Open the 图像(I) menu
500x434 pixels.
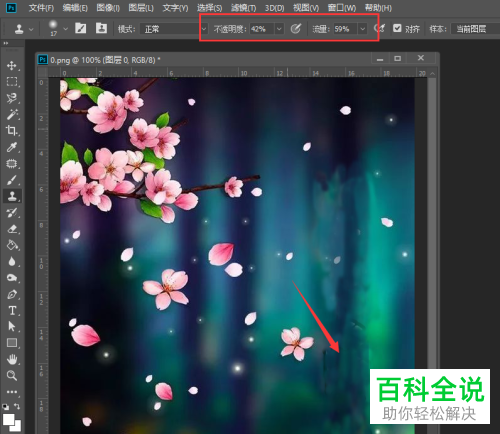(108, 8)
